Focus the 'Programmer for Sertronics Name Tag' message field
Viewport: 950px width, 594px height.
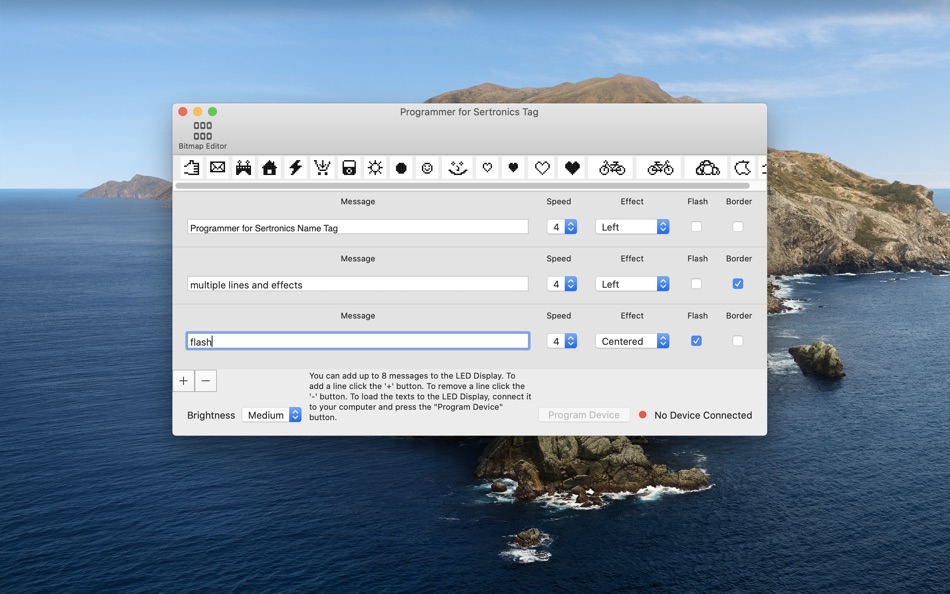point(357,227)
